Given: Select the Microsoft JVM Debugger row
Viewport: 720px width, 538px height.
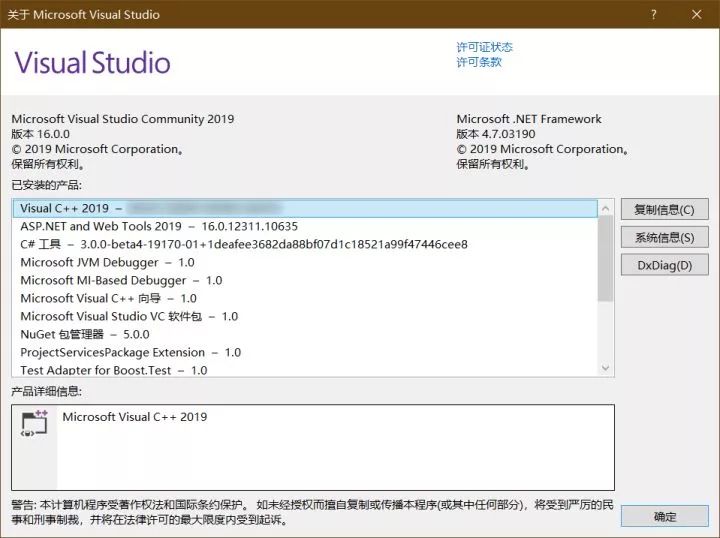Looking at the screenshot, I should [x=305, y=263].
